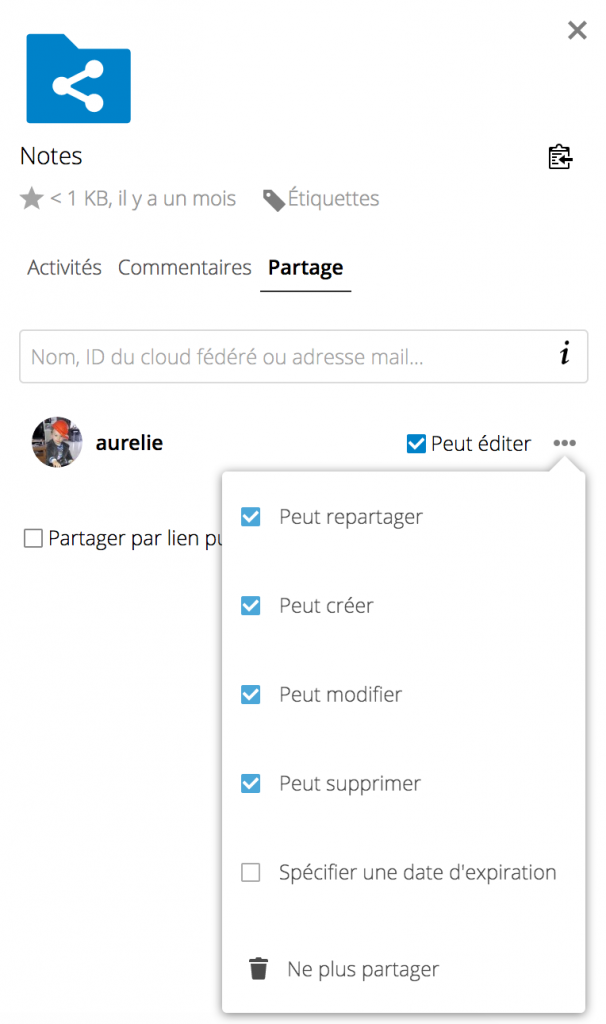Enable Spécifier une date d'expiration
The height and width of the screenshot is (1024, 606).
[x=250, y=872]
